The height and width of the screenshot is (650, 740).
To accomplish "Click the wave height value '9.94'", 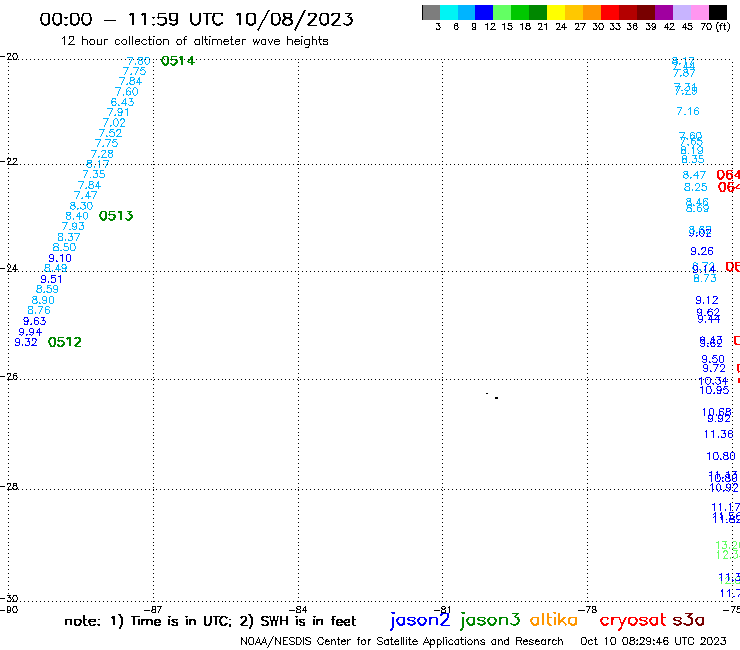I will tap(30, 332).
